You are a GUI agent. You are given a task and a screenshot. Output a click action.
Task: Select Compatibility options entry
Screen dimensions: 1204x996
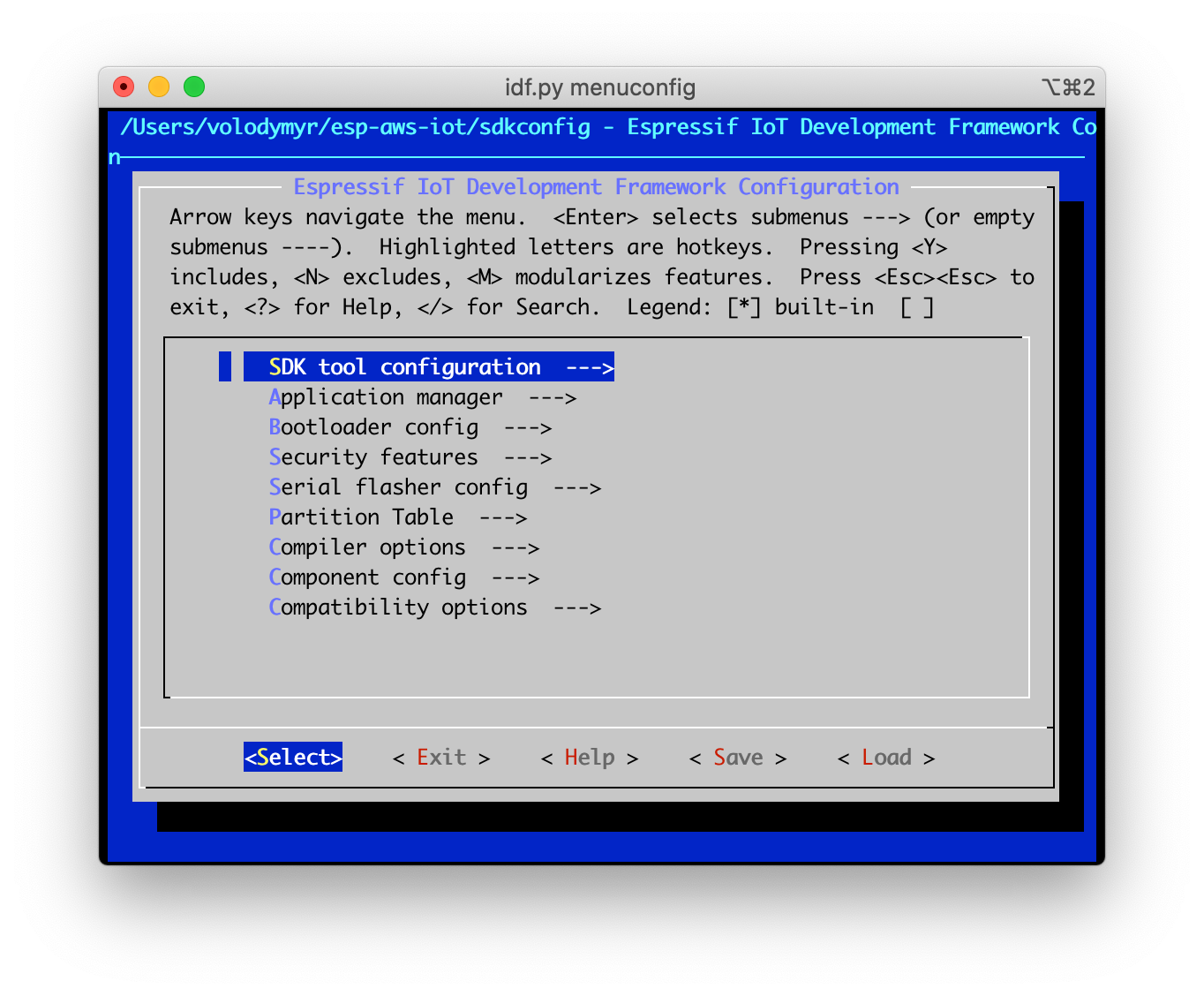pos(398,607)
